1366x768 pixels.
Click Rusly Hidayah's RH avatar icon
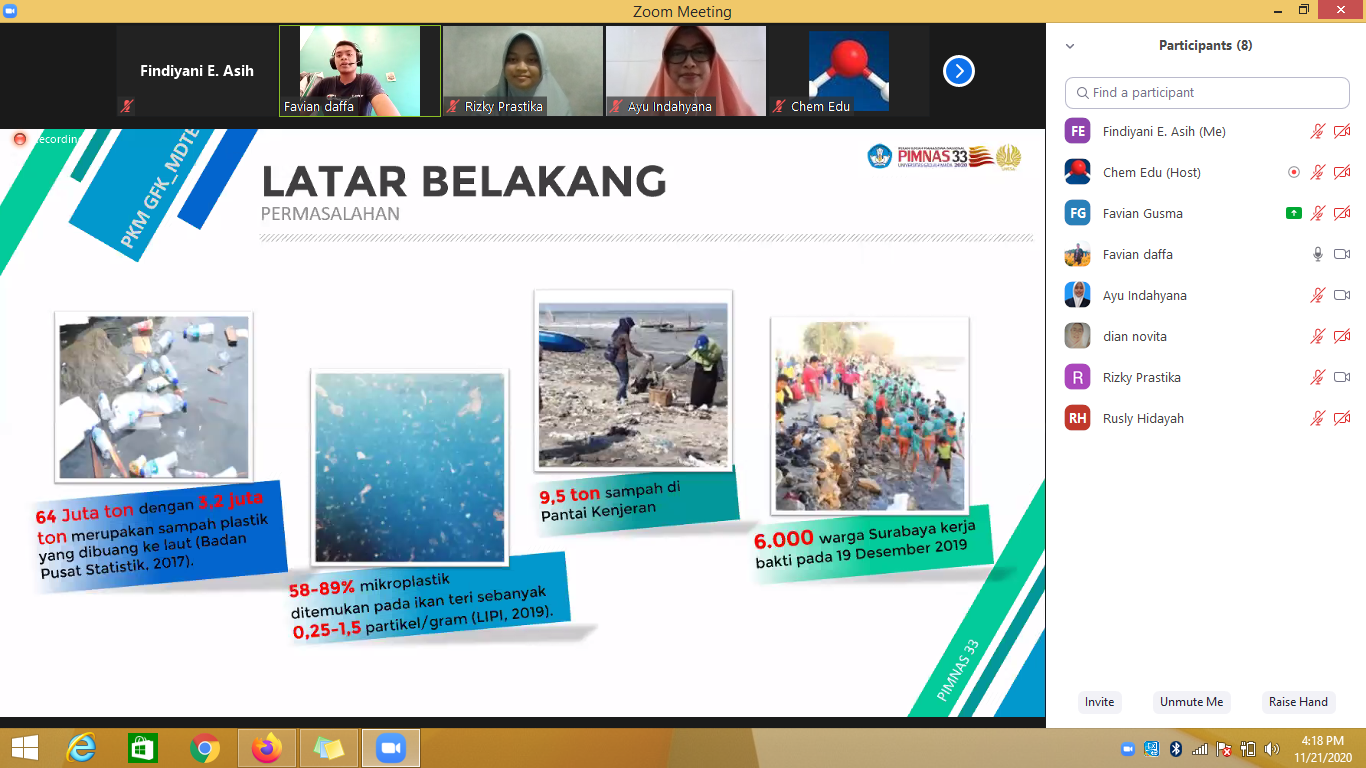pyautogui.click(x=1077, y=418)
